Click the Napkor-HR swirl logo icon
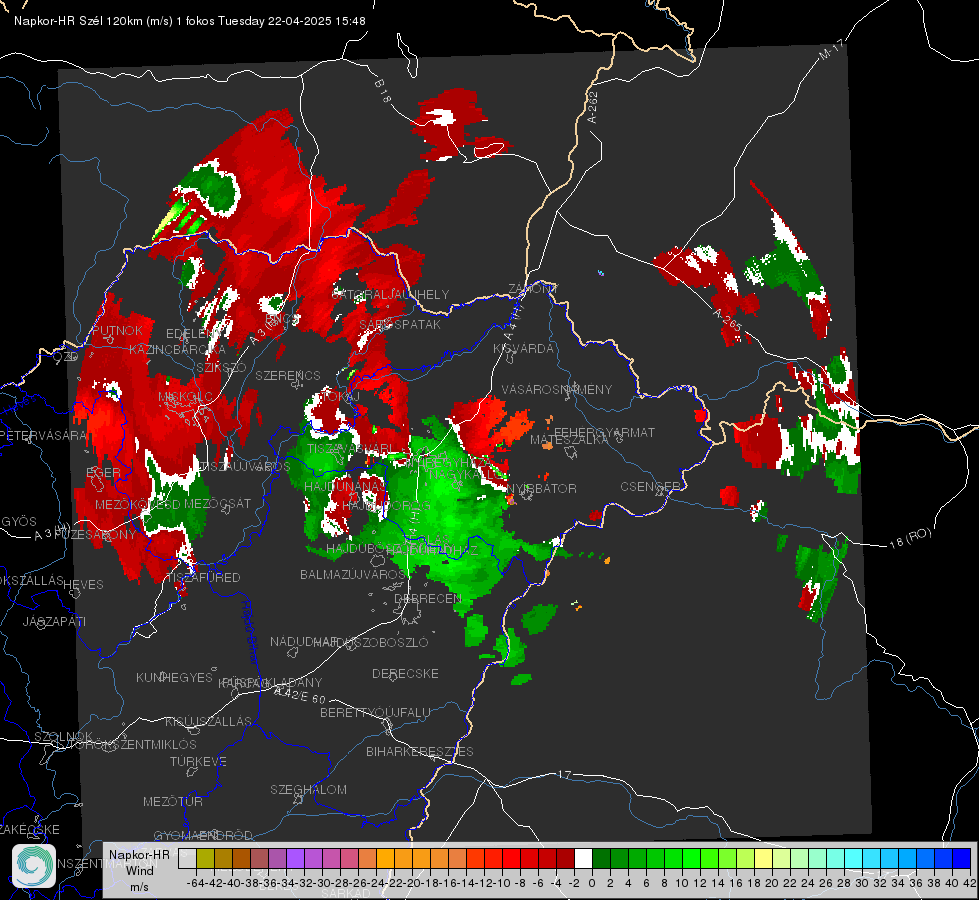 [34, 866]
